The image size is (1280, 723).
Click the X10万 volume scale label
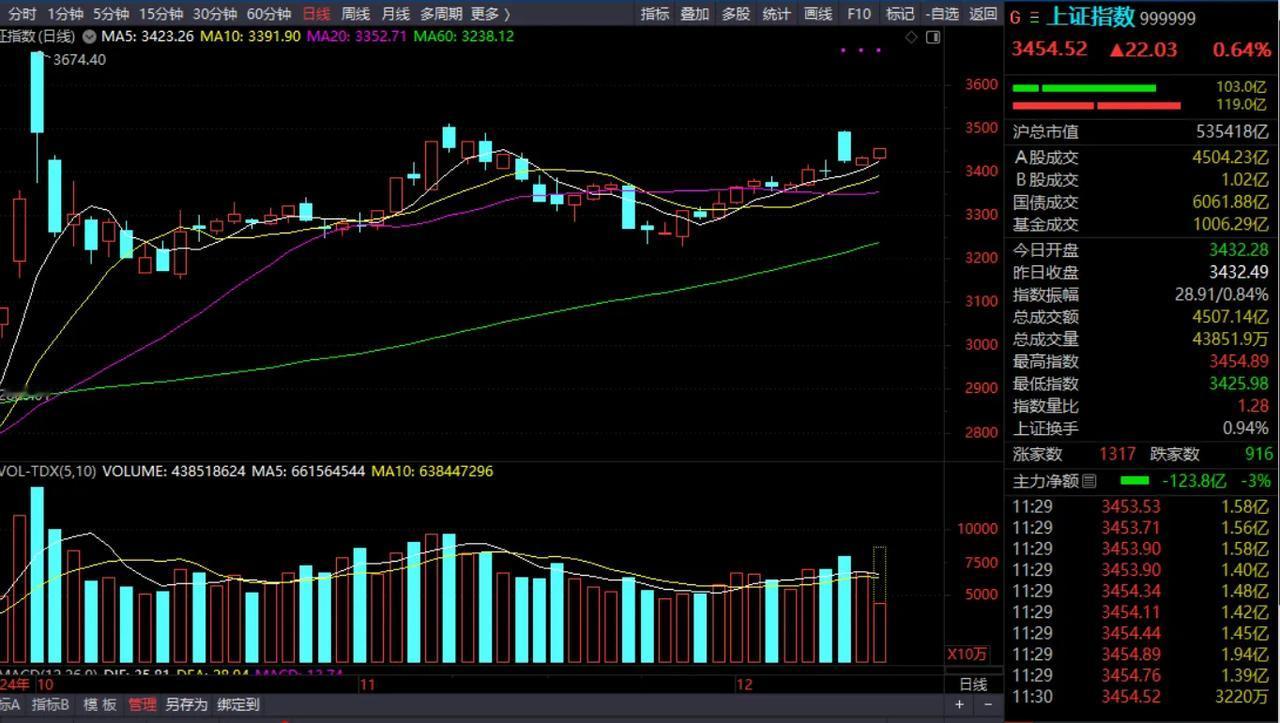(x=968, y=654)
